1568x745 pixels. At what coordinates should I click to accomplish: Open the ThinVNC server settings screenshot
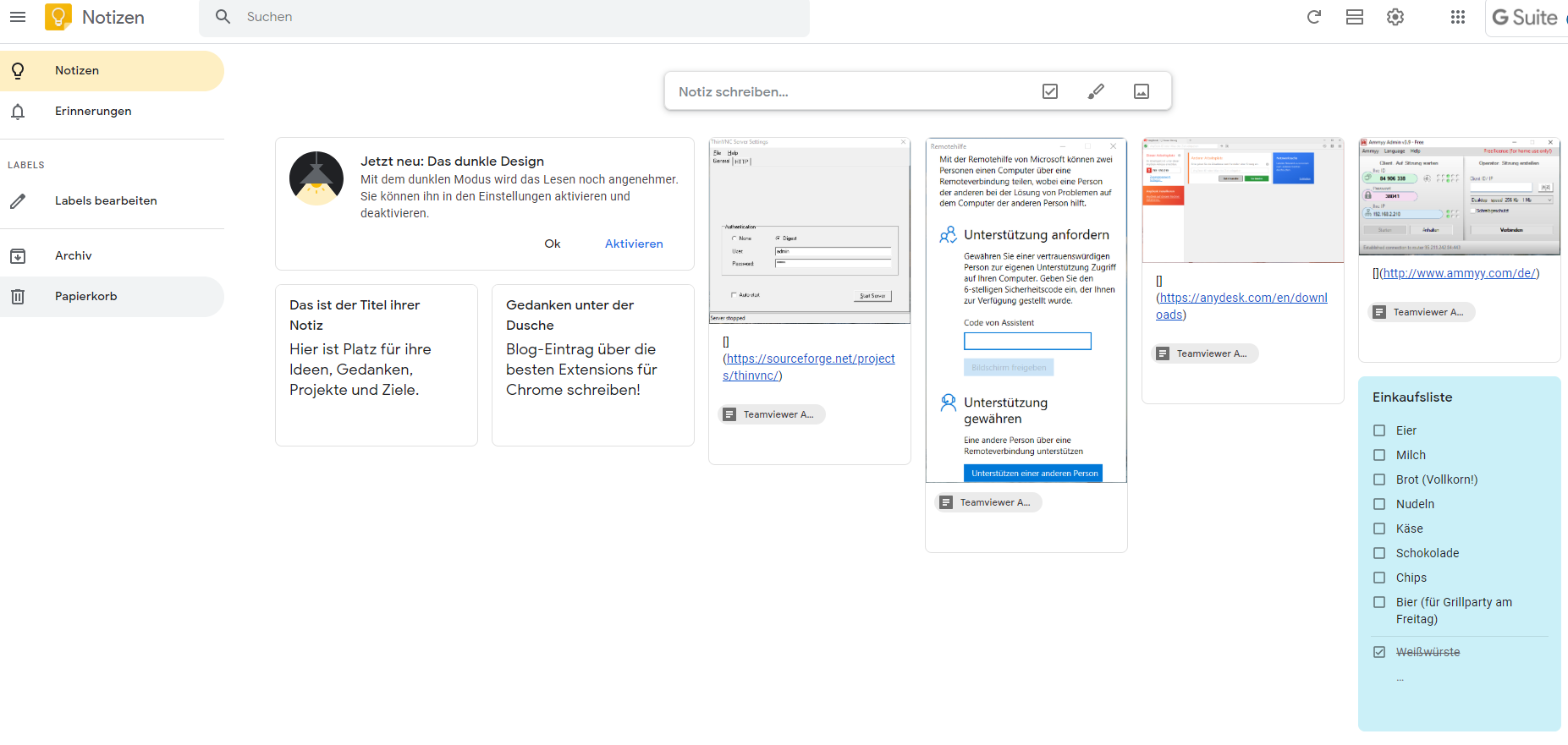pyautogui.click(x=810, y=231)
